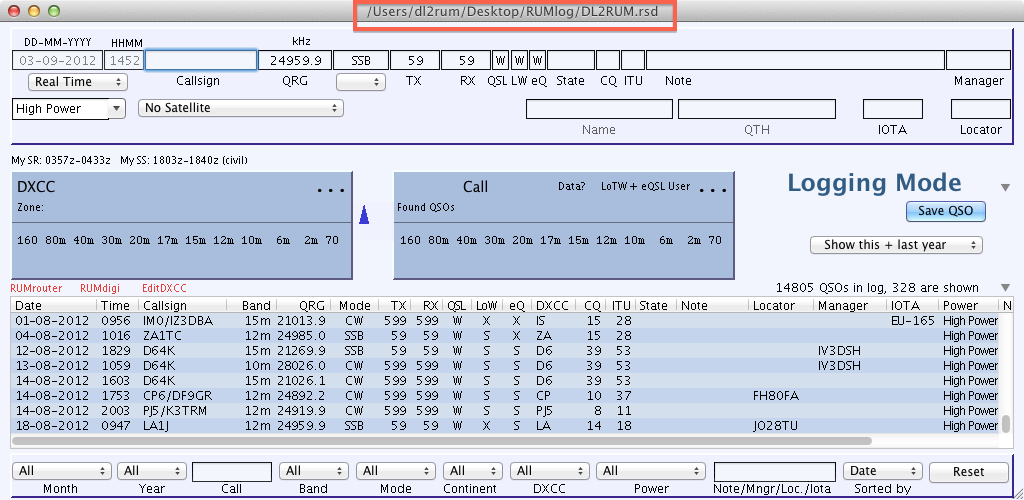
Task: Click the Name input field
Action: tap(599, 109)
